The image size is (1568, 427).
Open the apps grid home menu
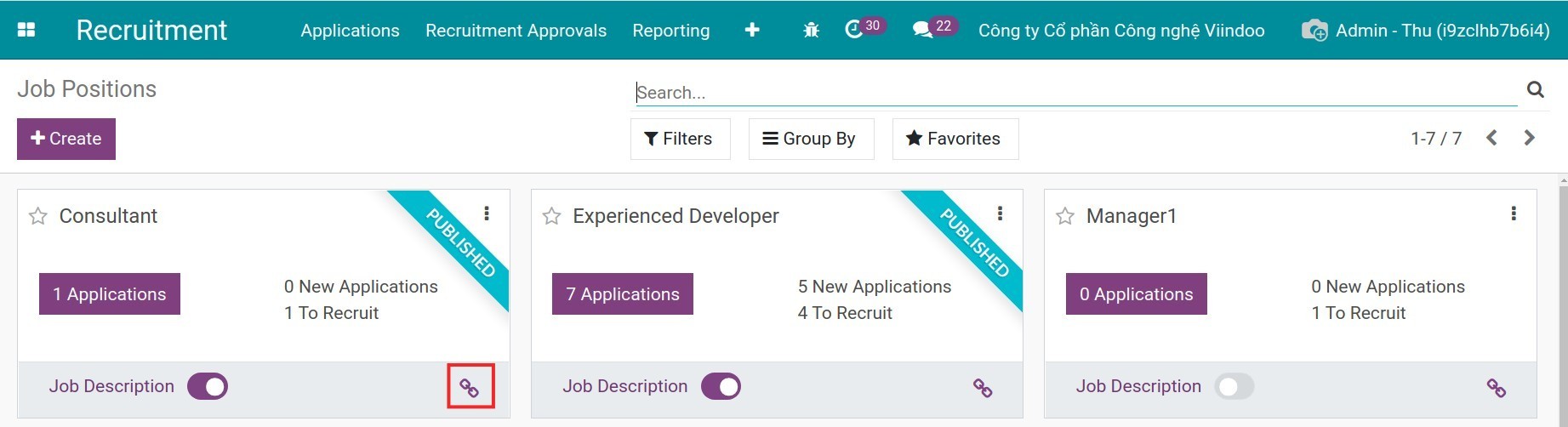(x=26, y=30)
